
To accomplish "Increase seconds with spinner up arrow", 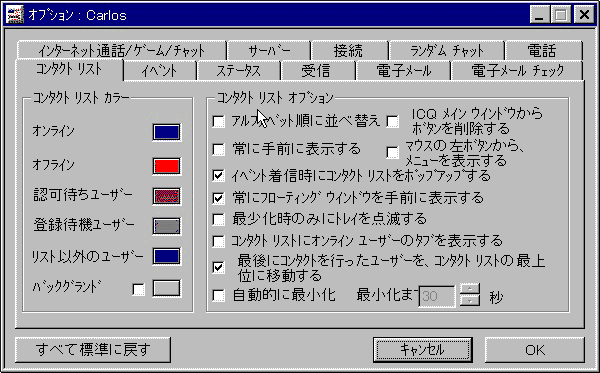I will [470, 289].
